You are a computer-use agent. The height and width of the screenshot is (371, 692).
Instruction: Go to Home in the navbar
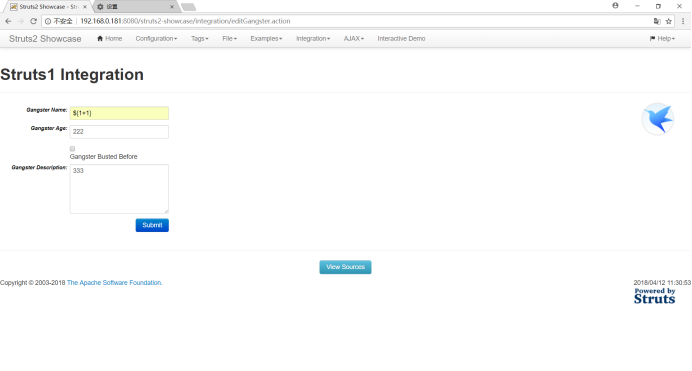[x=109, y=39]
